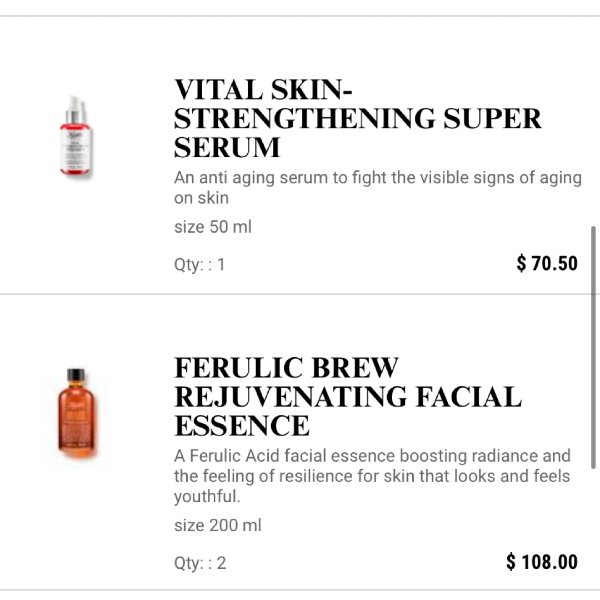This screenshot has height=600, width=600.
Task: Click the word ESSENCE ending second title
Action: tap(241, 426)
